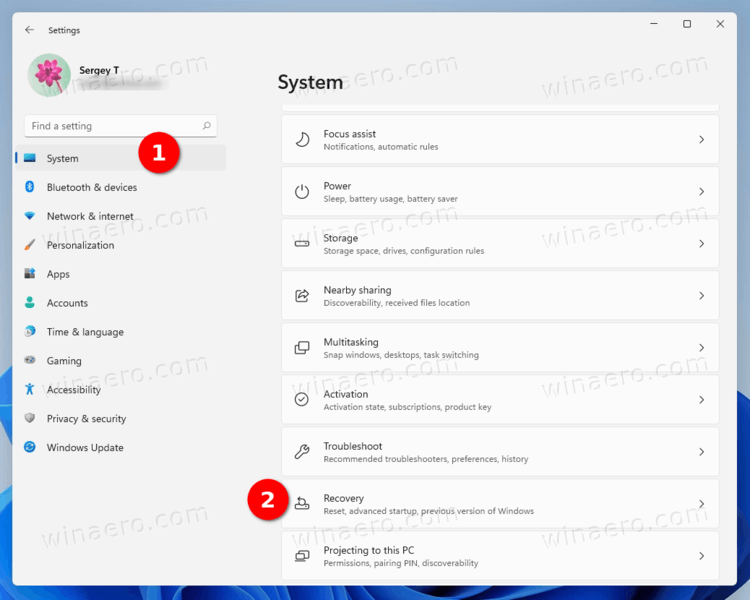Click the Accounts person icon
Screen dimensions: 750x600
coord(30,302)
